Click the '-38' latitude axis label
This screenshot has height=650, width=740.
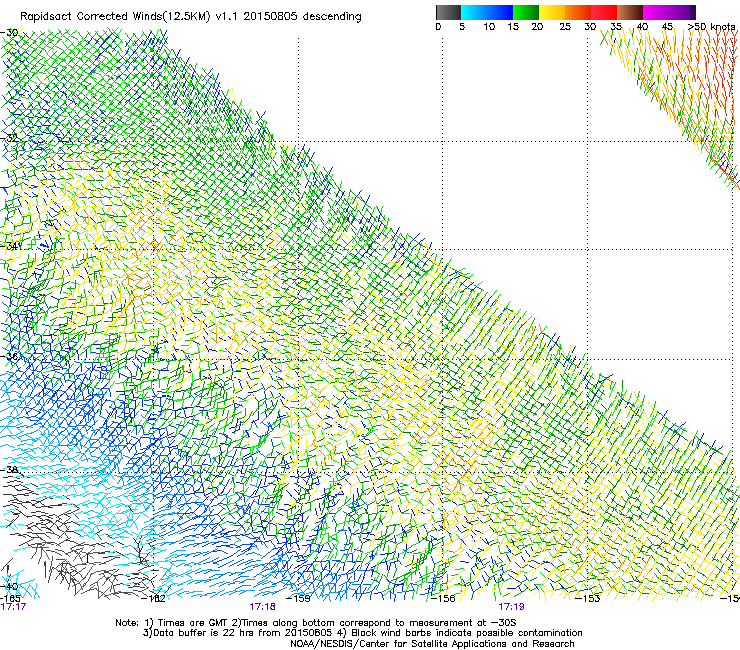pyautogui.click(x=9, y=470)
